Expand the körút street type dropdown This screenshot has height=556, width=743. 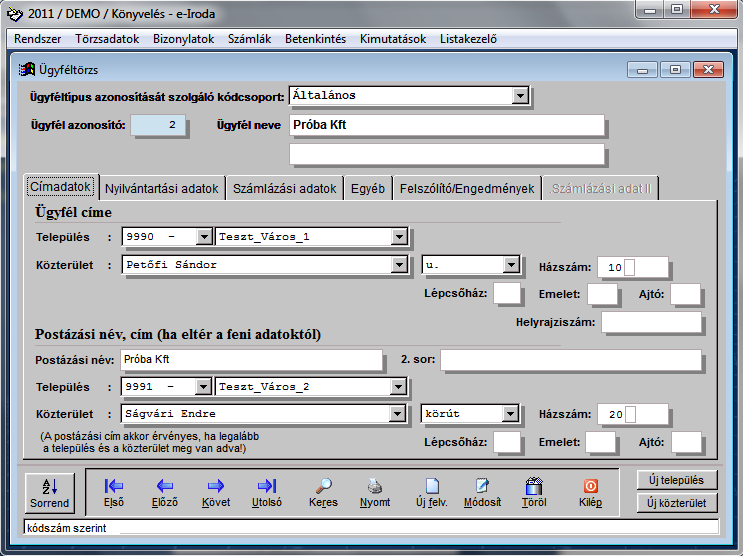click(x=510, y=413)
